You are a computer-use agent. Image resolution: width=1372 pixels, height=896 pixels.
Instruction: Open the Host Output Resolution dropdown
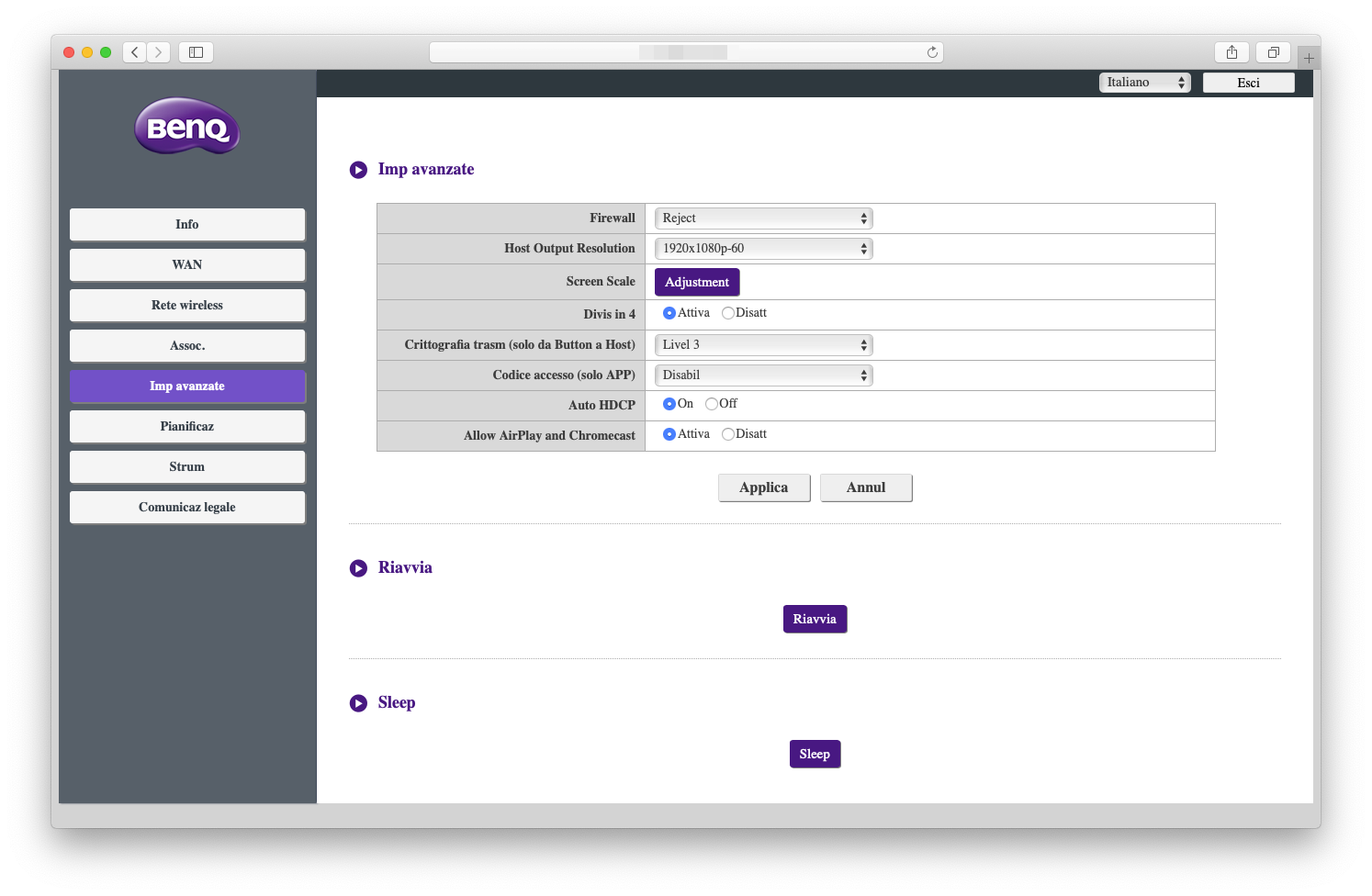(x=762, y=248)
